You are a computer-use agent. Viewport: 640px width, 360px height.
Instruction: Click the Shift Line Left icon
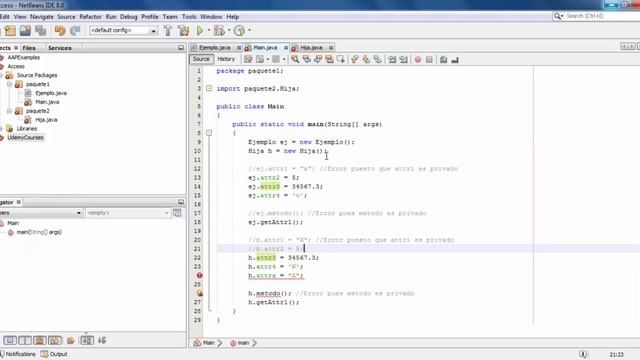pos(392,60)
